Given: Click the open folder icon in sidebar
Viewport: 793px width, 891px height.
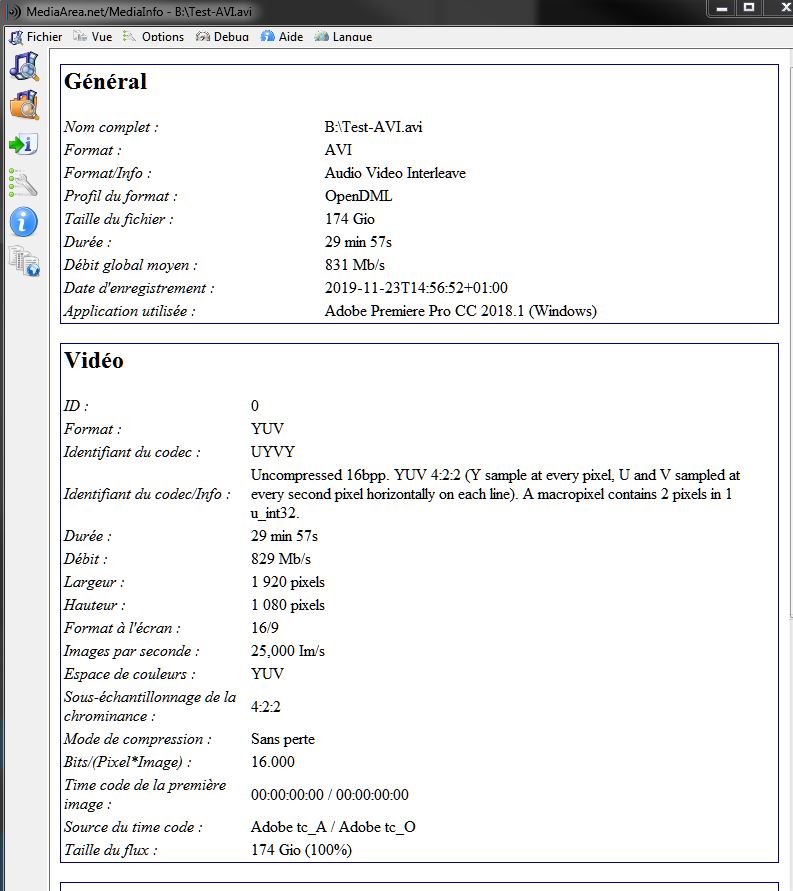Looking at the screenshot, I should pyautogui.click(x=24, y=105).
